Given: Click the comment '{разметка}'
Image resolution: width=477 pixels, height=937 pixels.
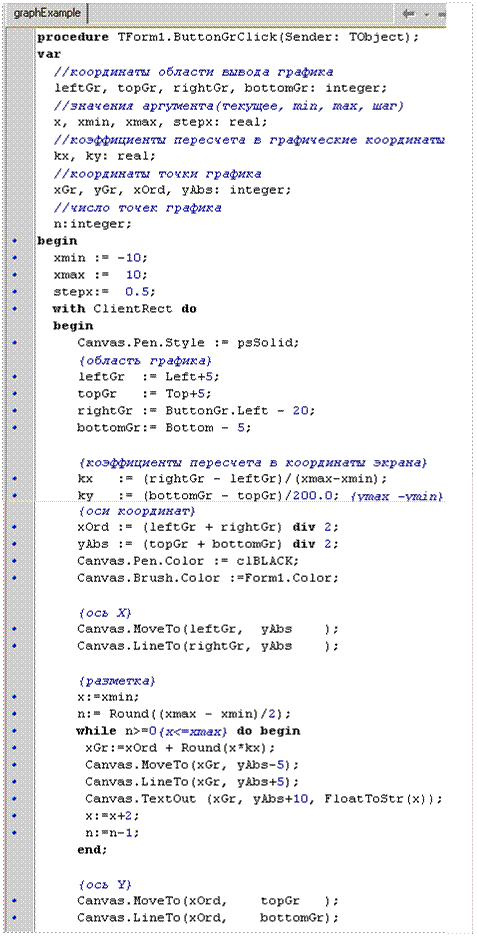Looking at the screenshot, I should (x=118, y=681).
